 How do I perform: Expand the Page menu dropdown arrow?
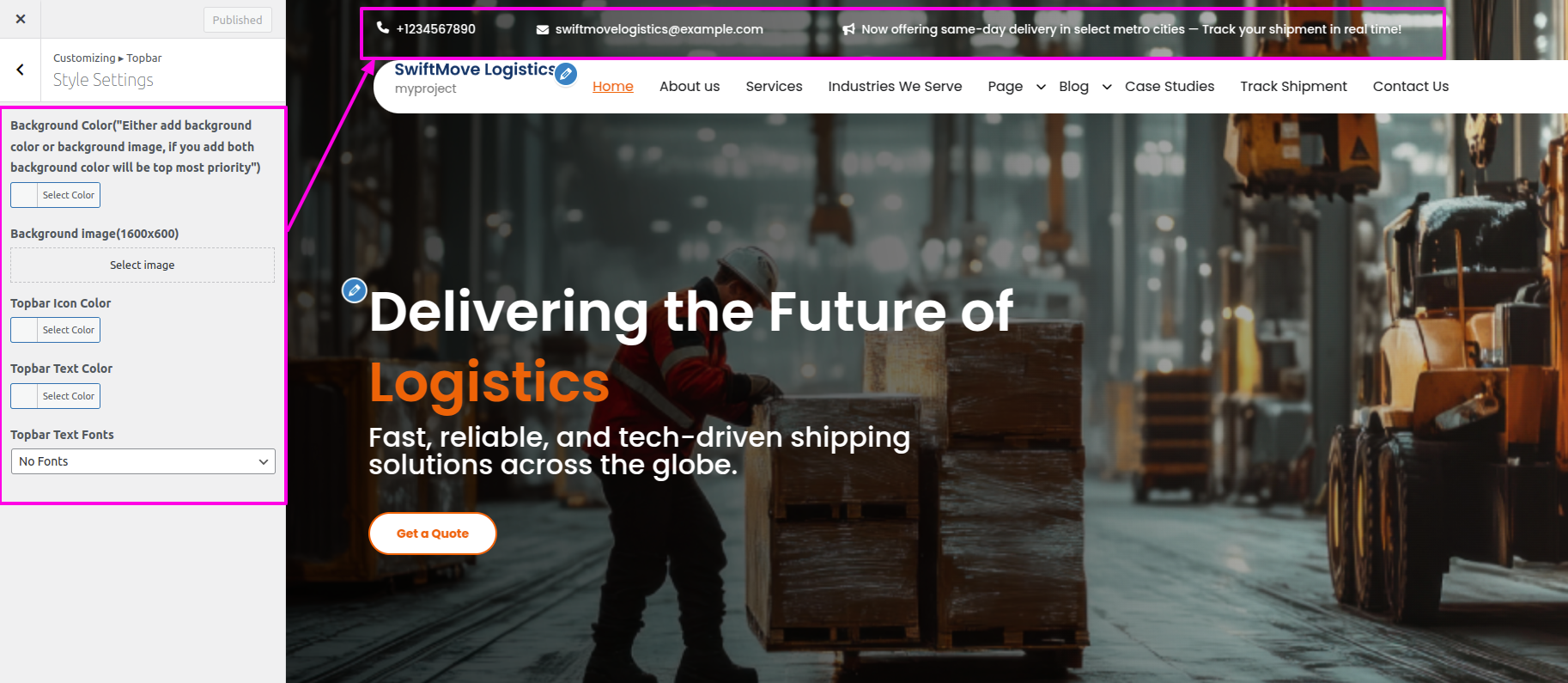(x=1041, y=87)
